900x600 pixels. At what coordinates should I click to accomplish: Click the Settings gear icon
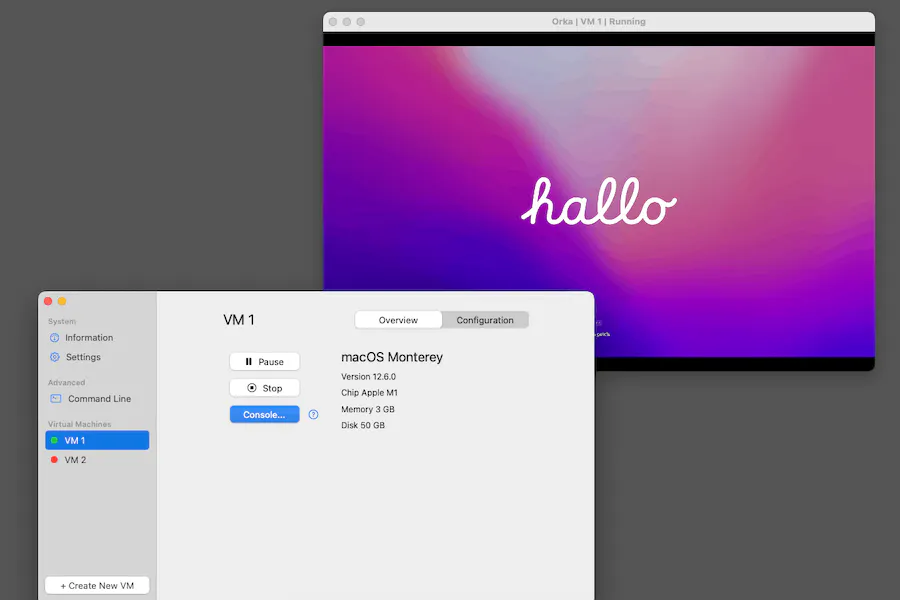55,357
